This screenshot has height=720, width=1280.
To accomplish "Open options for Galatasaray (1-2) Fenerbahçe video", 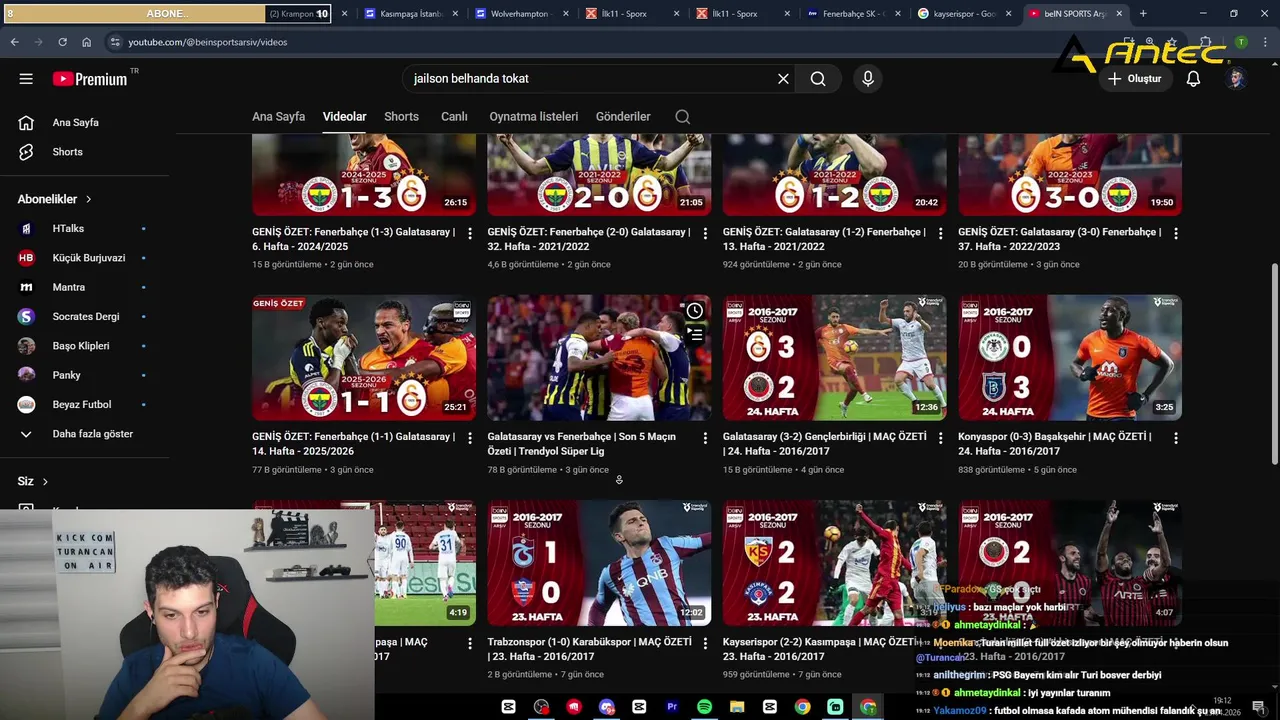I will 940,233.
